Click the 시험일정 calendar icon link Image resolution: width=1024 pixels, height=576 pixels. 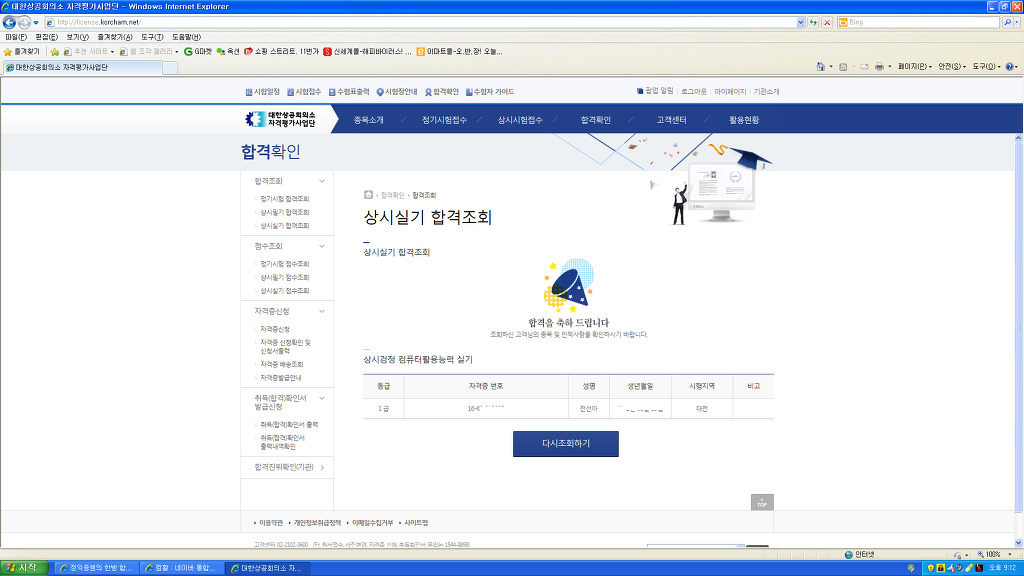(x=263, y=92)
